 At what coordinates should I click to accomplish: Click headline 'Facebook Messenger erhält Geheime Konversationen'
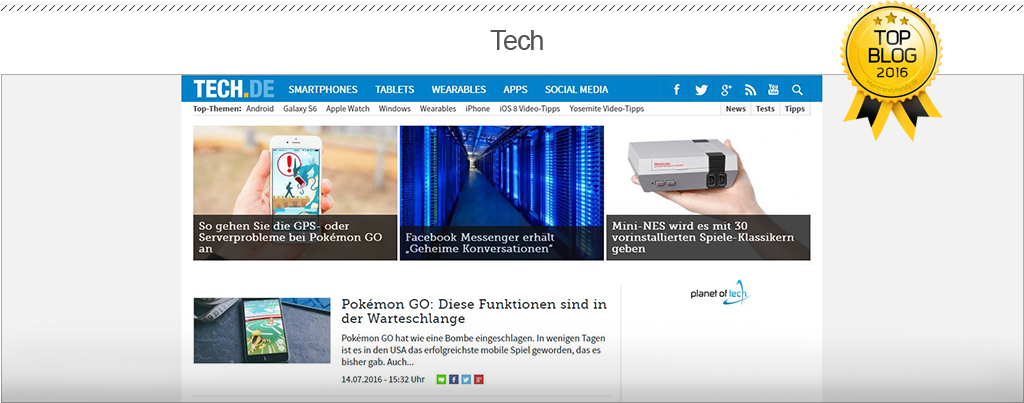[480, 244]
